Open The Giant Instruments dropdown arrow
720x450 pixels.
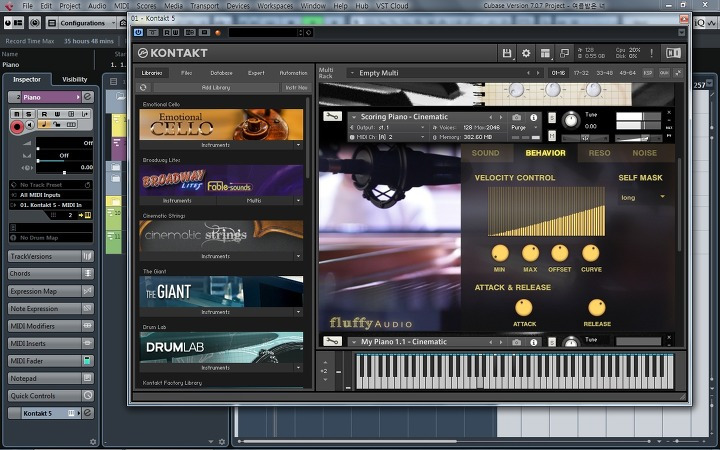(x=298, y=312)
